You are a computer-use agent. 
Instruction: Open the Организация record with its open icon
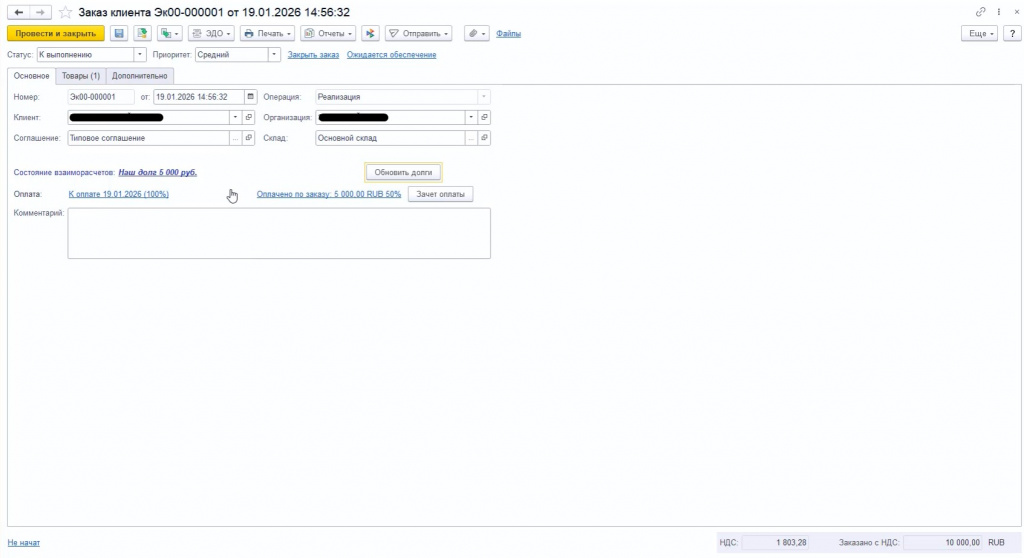[484, 118]
